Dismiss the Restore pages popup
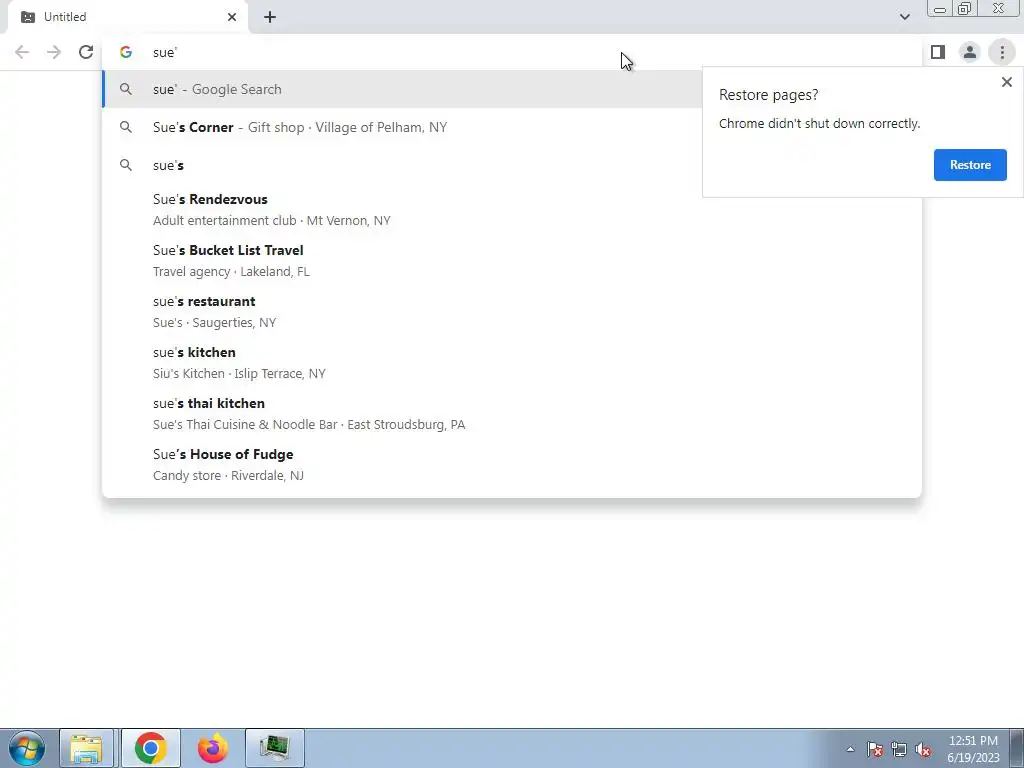The width and height of the screenshot is (1024, 768). click(x=1006, y=82)
